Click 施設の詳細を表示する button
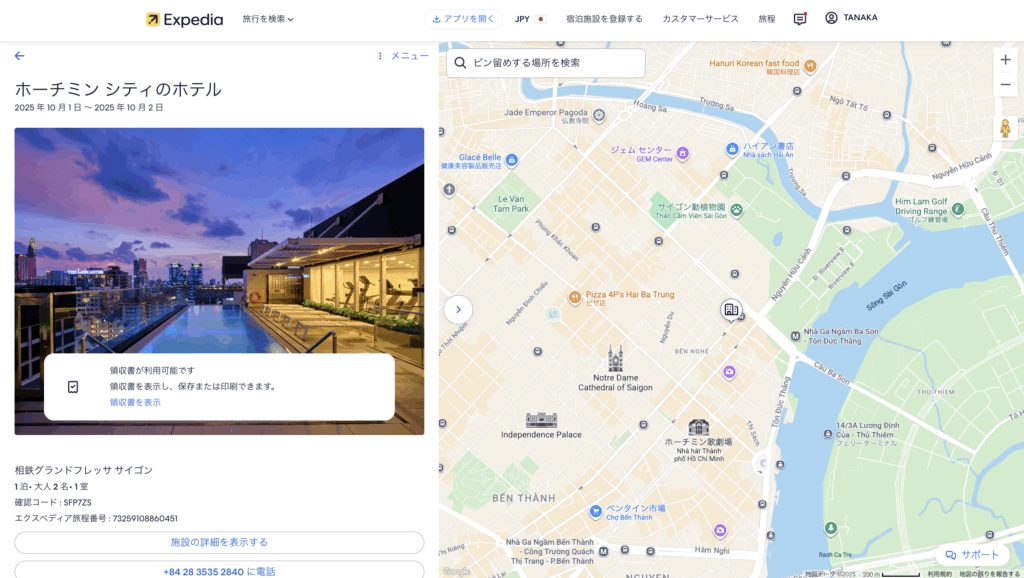This screenshot has height=578, width=1024. (219, 542)
